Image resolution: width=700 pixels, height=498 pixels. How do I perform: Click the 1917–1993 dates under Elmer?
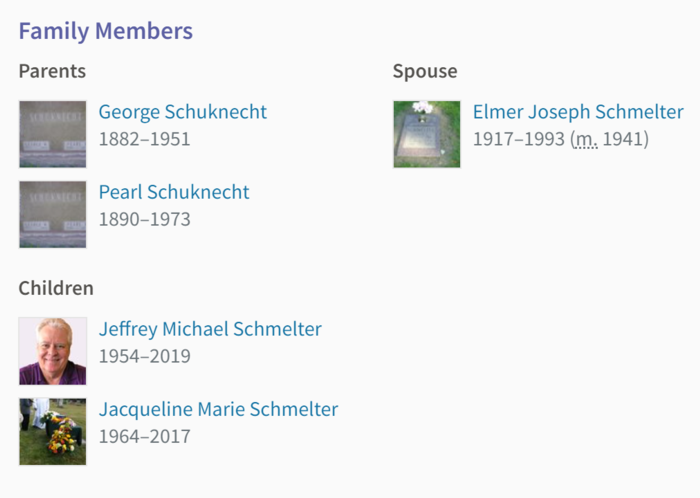click(x=519, y=139)
